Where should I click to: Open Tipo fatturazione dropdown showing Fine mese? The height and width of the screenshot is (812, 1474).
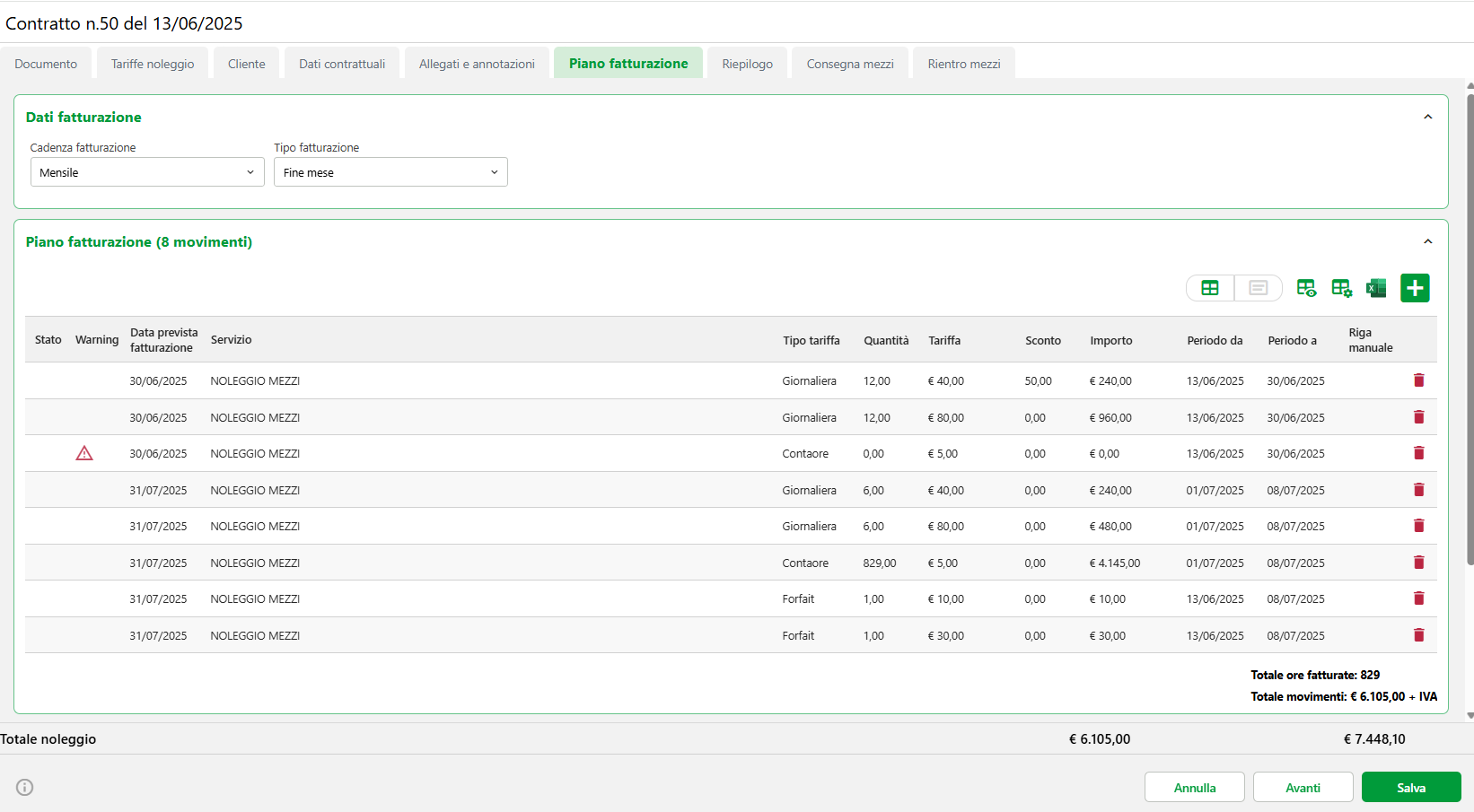[x=390, y=172]
